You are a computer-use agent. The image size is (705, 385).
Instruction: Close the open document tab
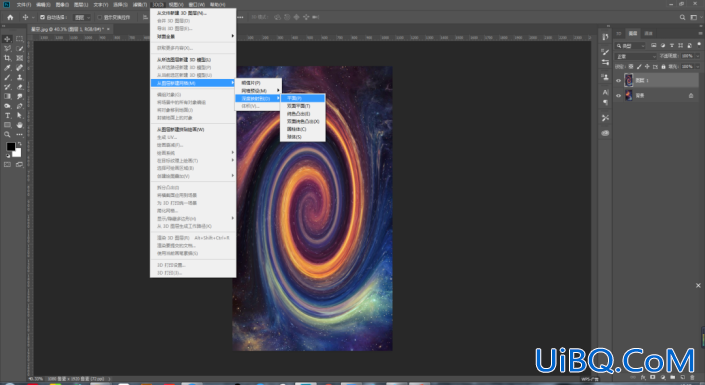pyautogui.click(x=108, y=29)
